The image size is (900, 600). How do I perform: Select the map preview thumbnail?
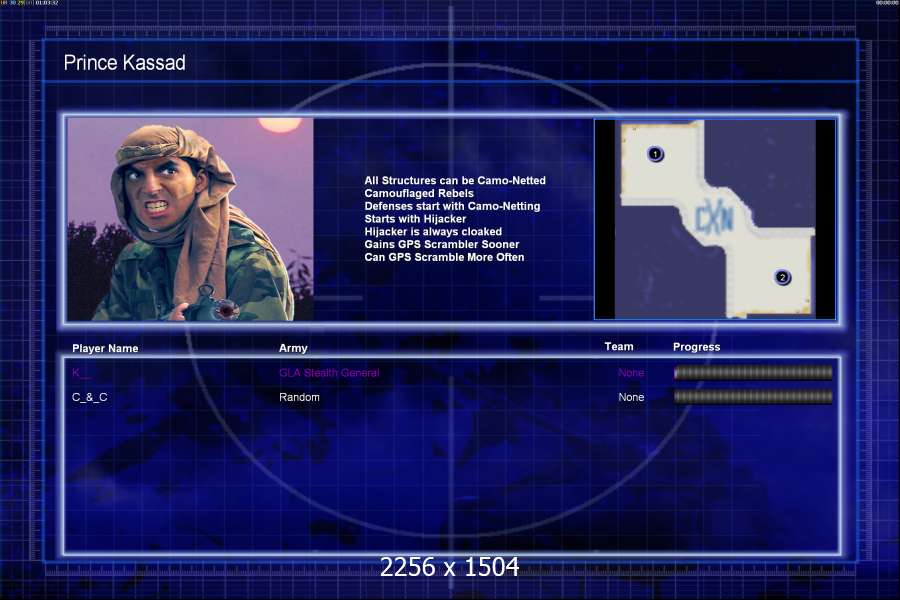(715, 219)
